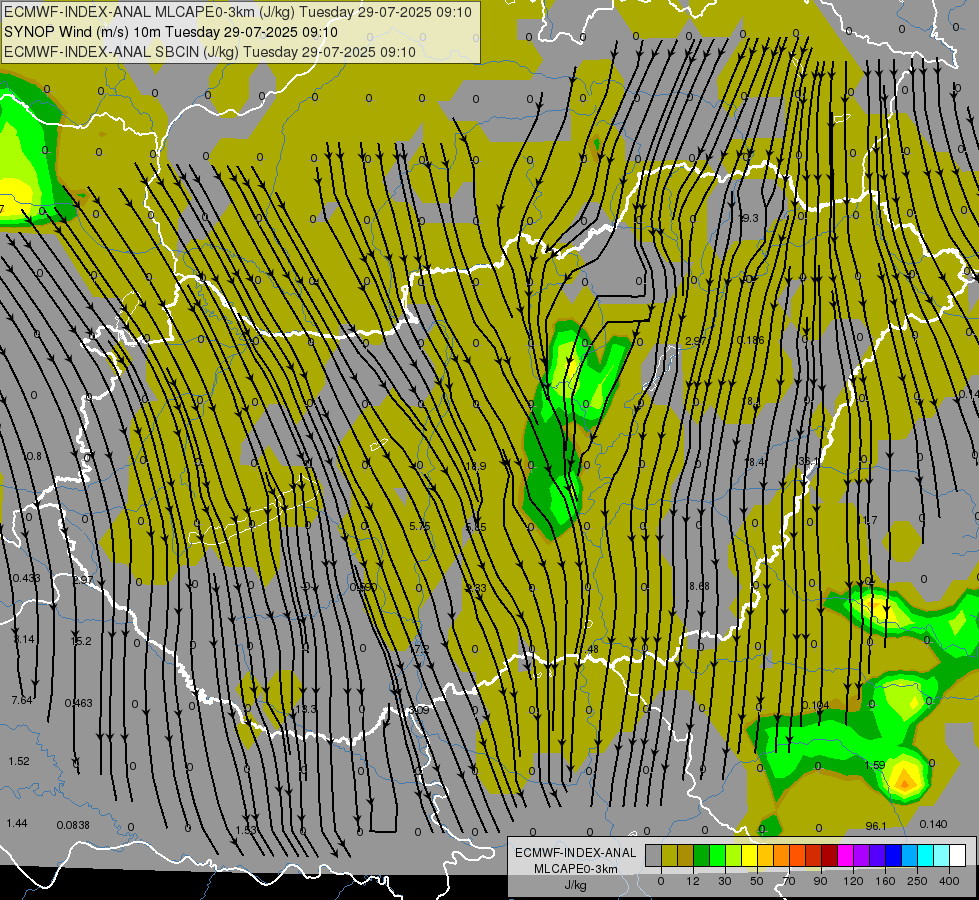Click the map value 15.2

81,641
